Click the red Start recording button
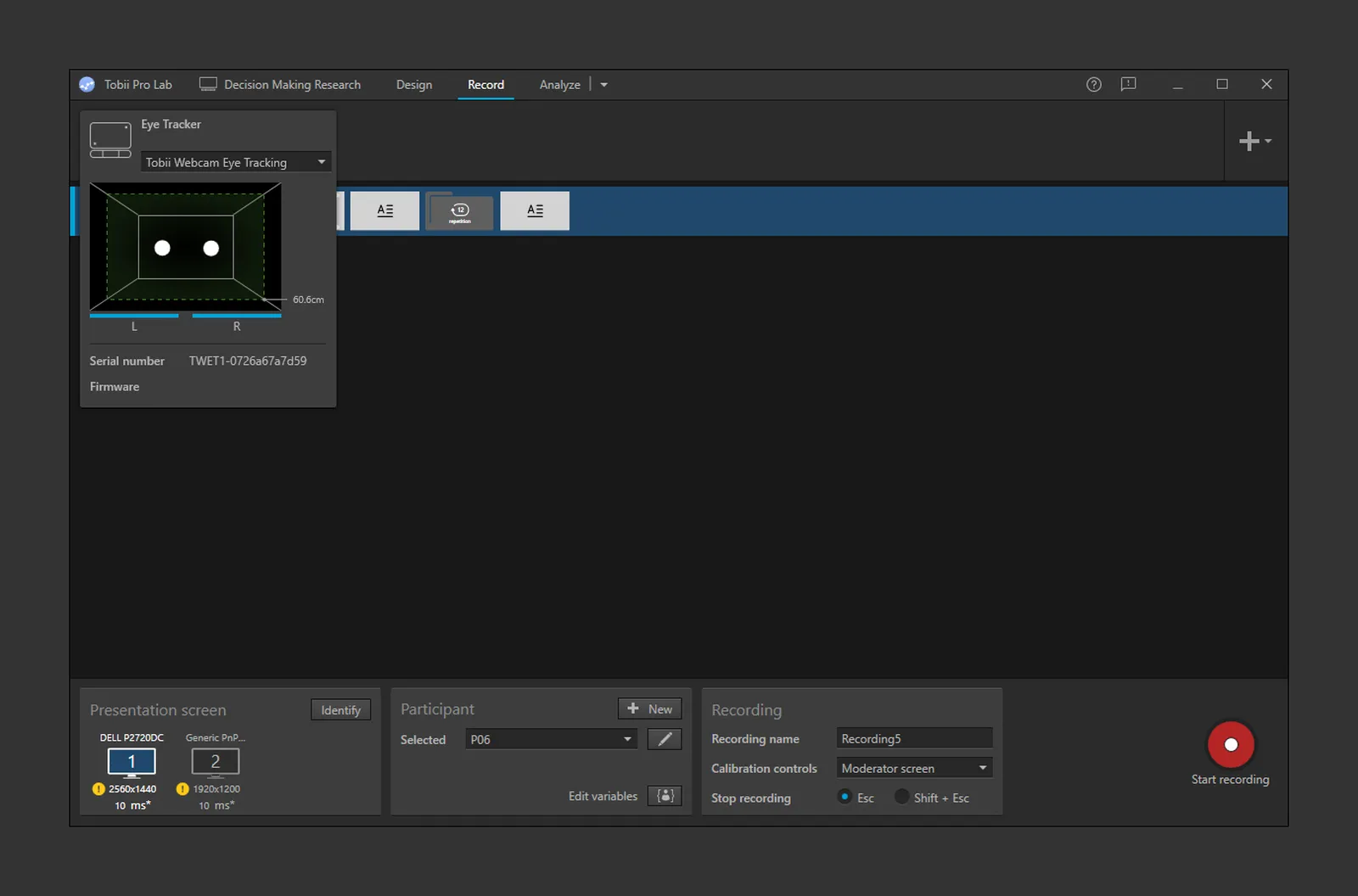This screenshot has height=896, width=1358. click(x=1231, y=744)
